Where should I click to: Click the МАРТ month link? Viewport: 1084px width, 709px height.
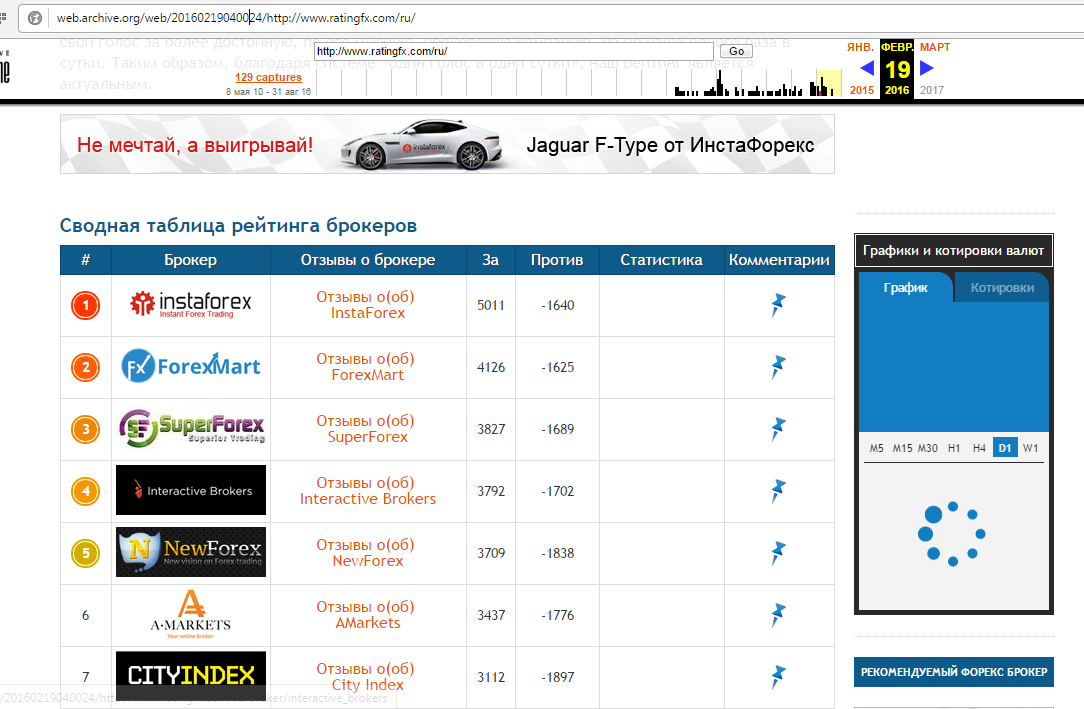(935, 47)
